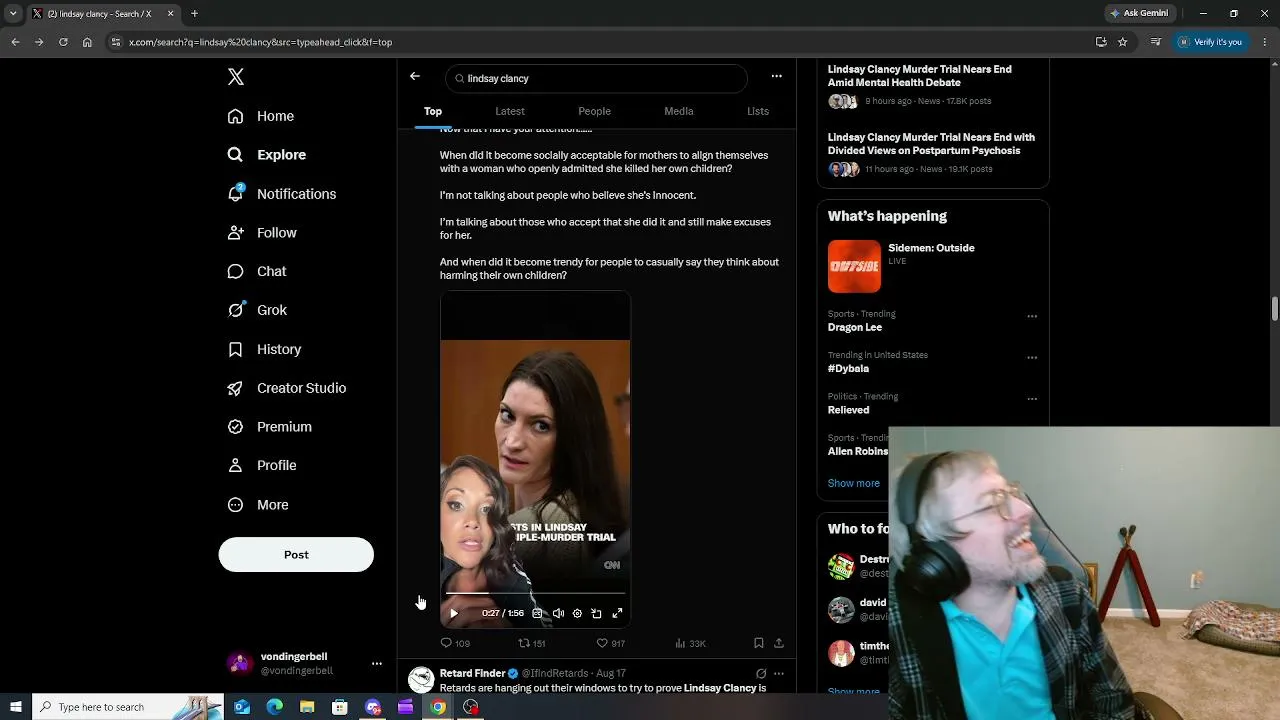Image resolution: width=1280 pixels, height=720 pixels.
Task: Open search settings three-dot menu
Action: coord(776,76)
